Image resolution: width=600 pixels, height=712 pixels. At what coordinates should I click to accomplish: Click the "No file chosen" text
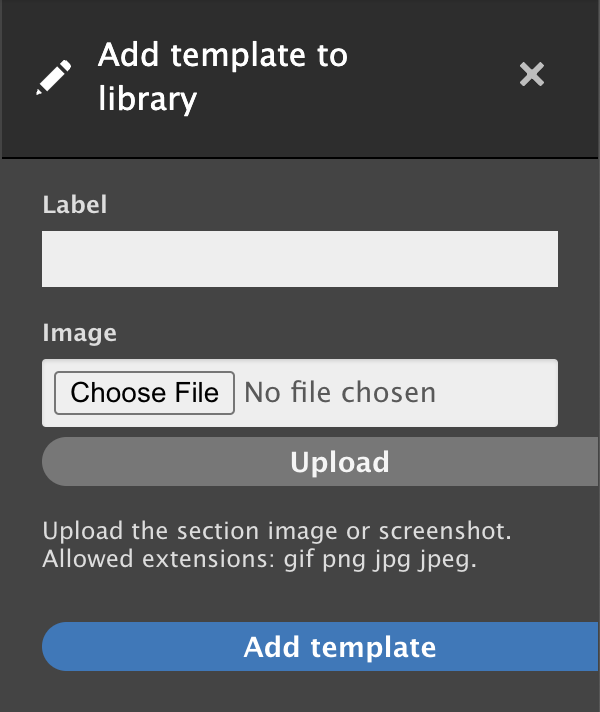(x=340, y=393)
